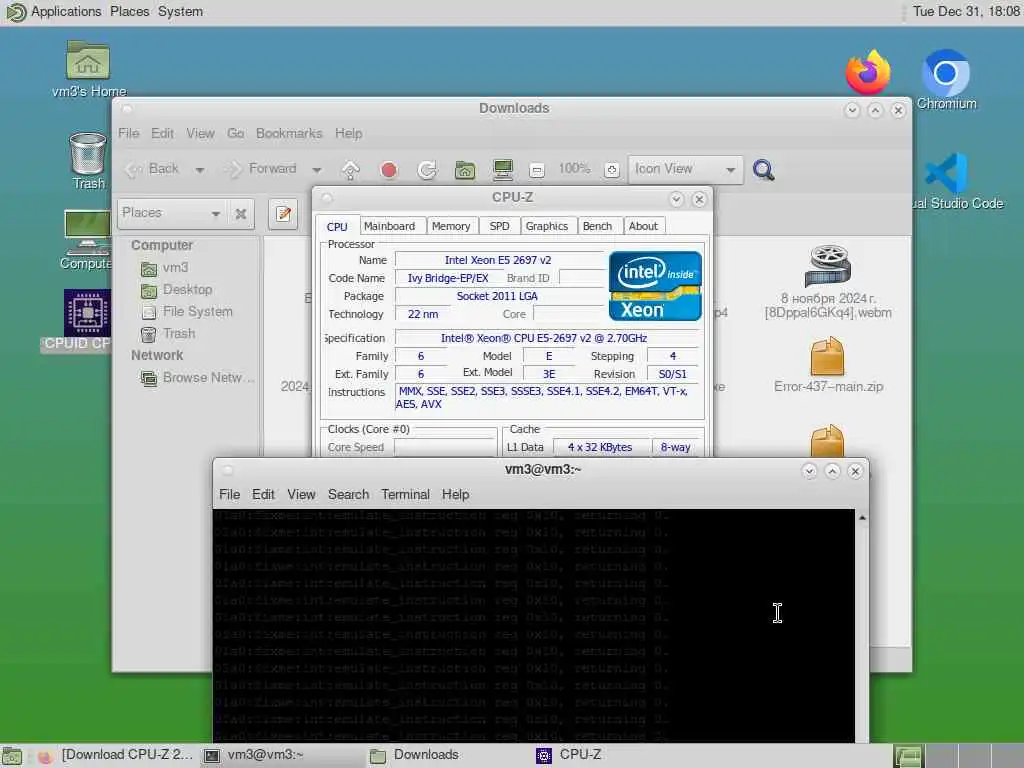Open the About tab in CPU-Z
Image resolution: width=1024 pixels, height=768 pixels.
click(643, 226)
